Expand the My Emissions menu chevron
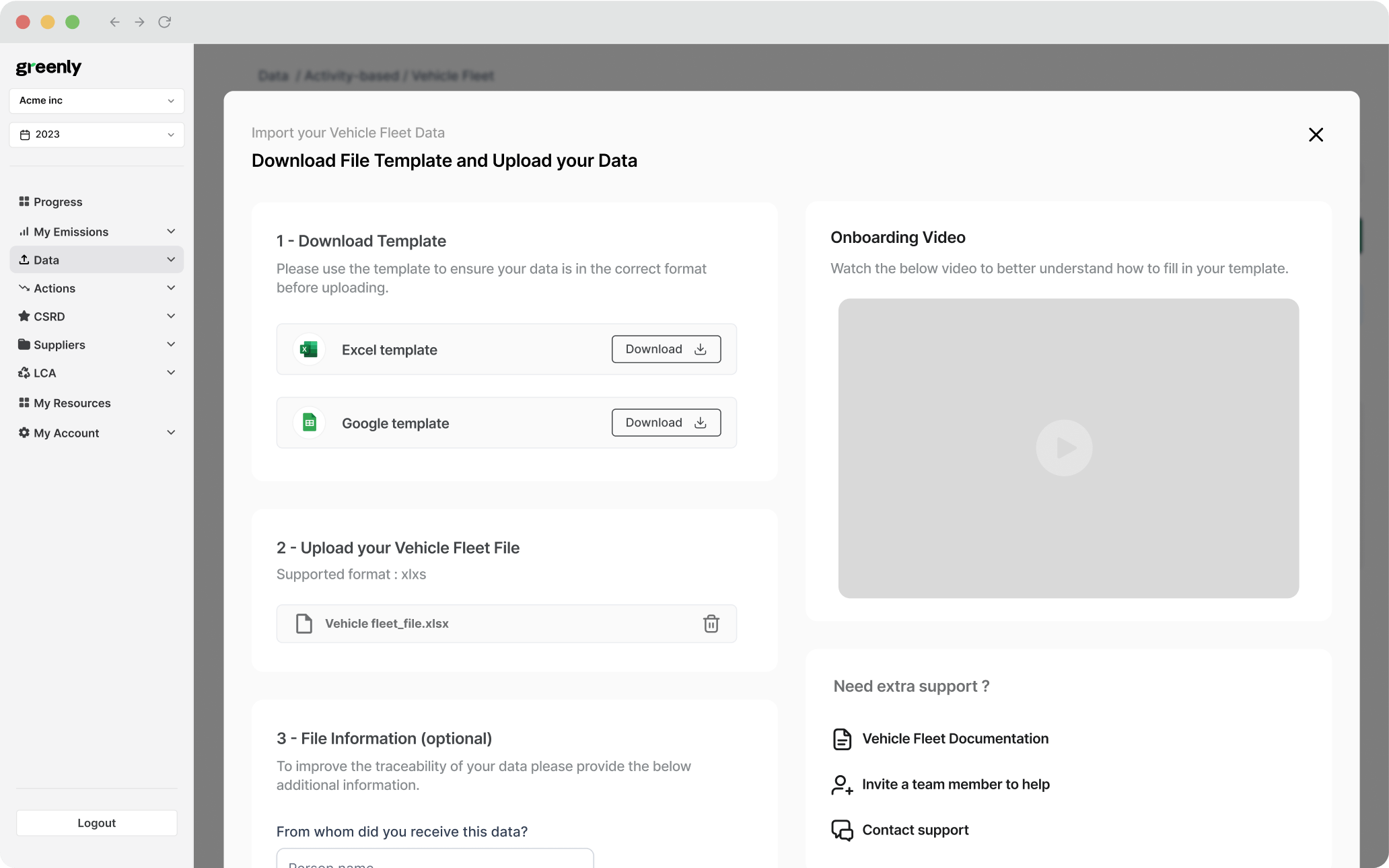 [171, 231]
